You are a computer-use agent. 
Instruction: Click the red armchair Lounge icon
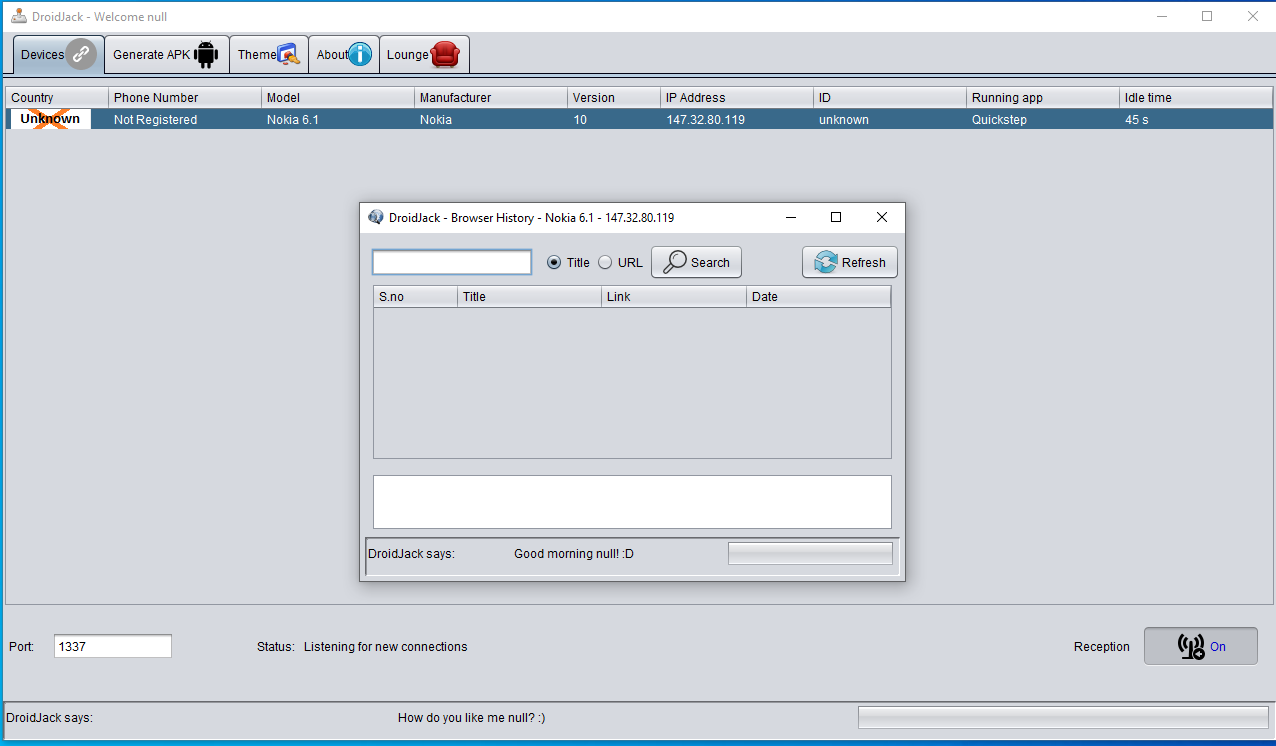pos(445,55)
